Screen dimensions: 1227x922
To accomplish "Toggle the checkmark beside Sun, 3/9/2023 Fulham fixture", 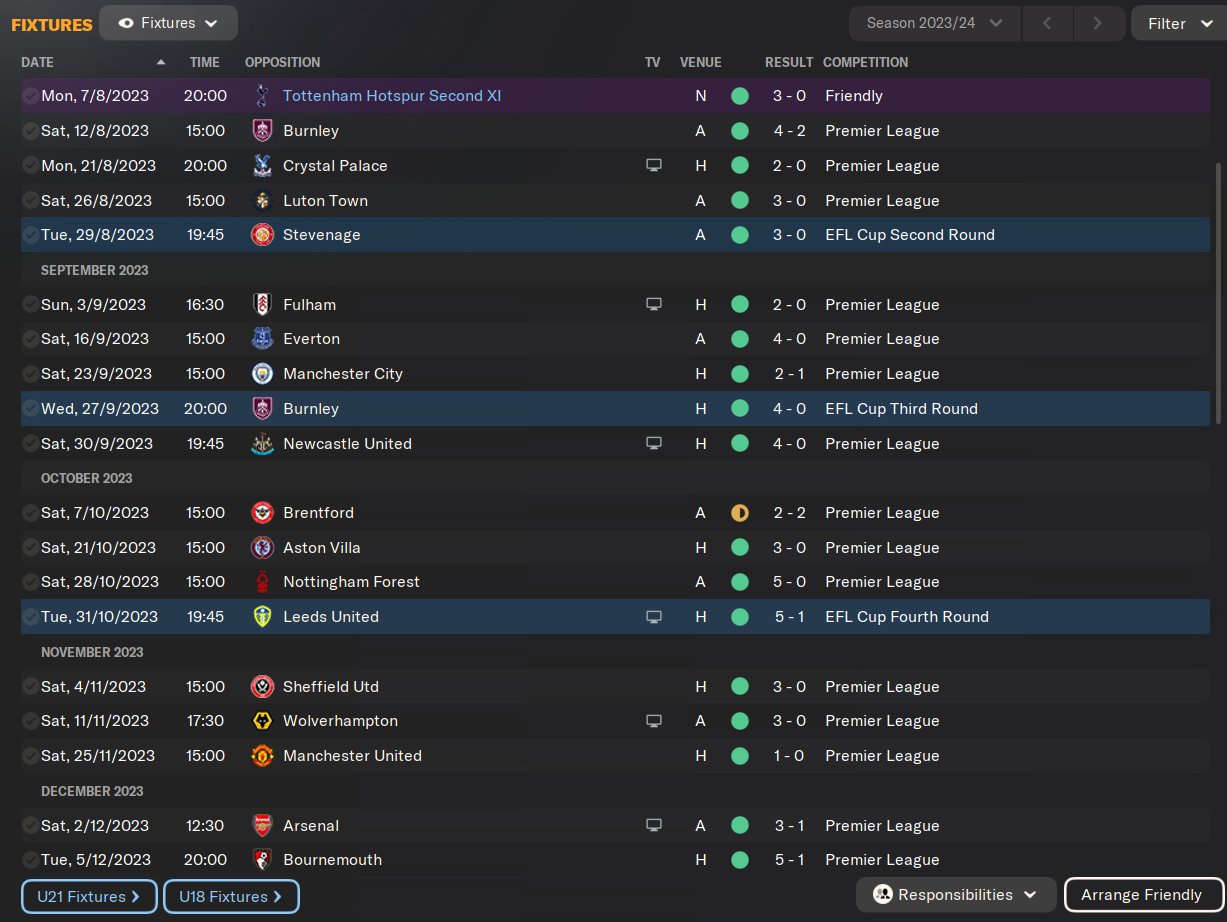I will pyautogui.click(x=30, y=305).
